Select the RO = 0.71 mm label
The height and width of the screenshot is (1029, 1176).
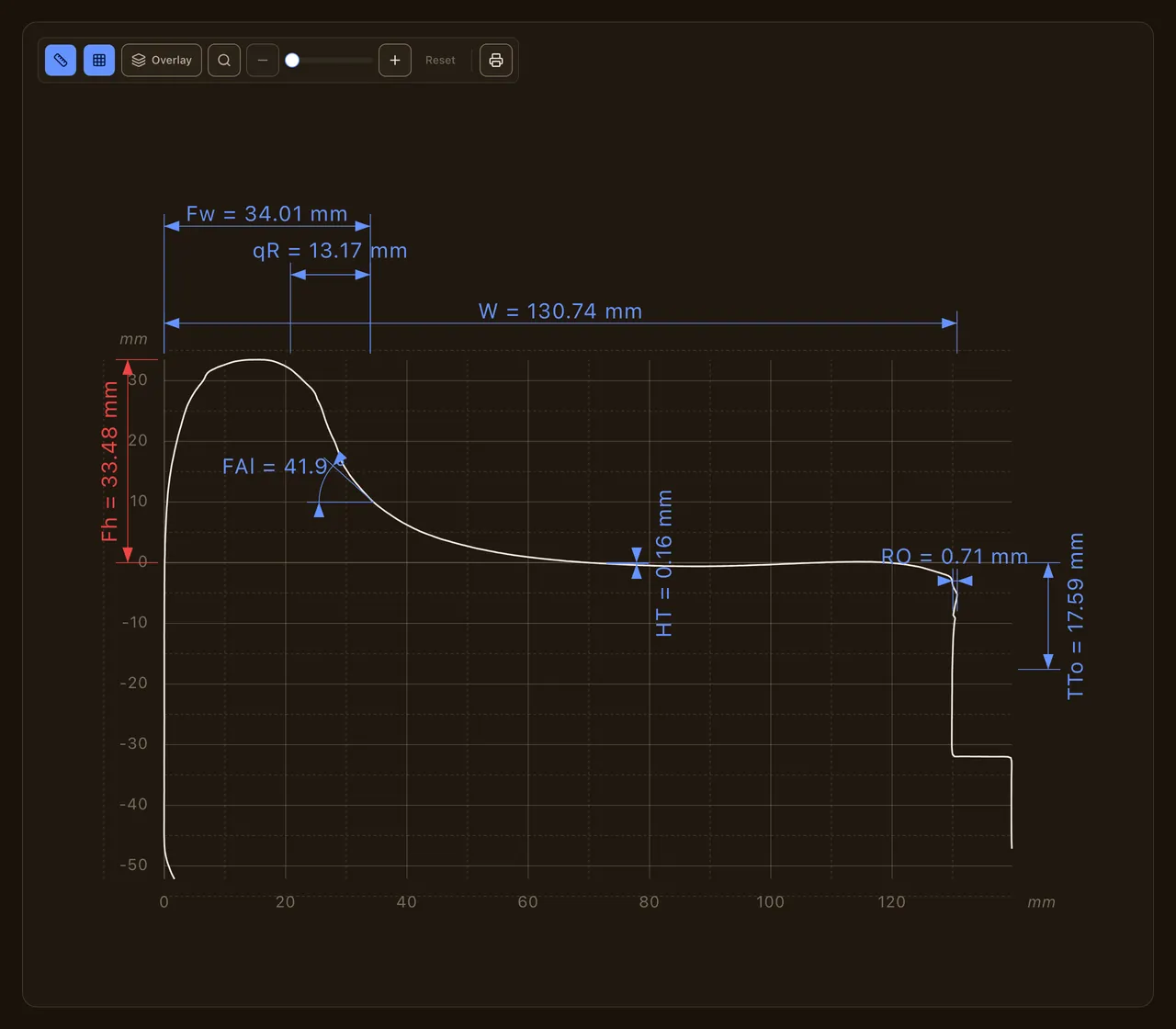[955, 557]
